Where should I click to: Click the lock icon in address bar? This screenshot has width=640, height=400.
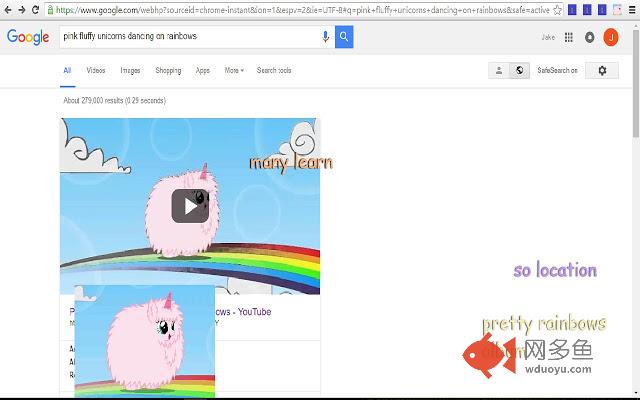[50, 10]
